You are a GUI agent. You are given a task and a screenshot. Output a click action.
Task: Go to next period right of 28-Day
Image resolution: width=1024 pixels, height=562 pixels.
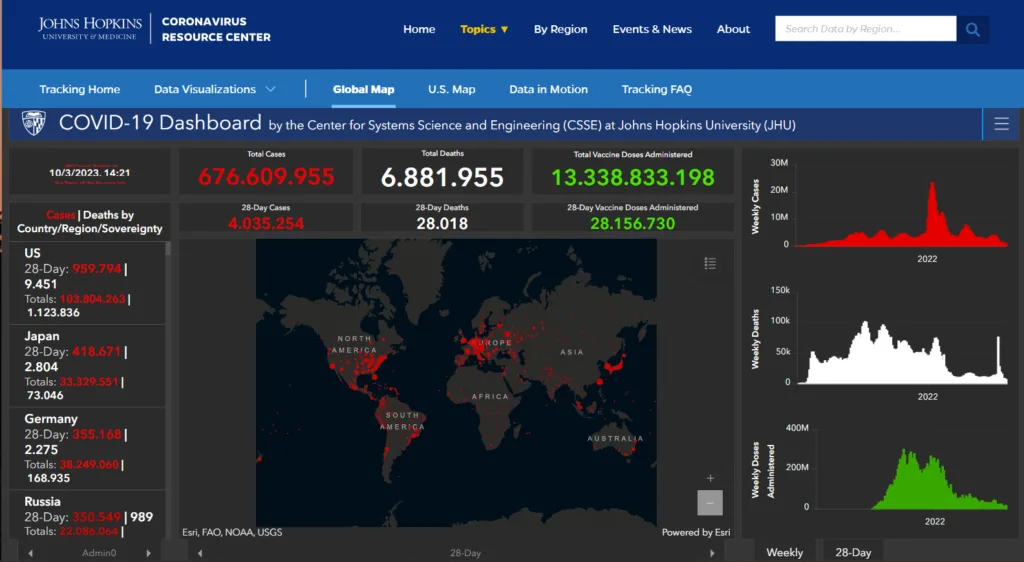(x=712, y=553)
